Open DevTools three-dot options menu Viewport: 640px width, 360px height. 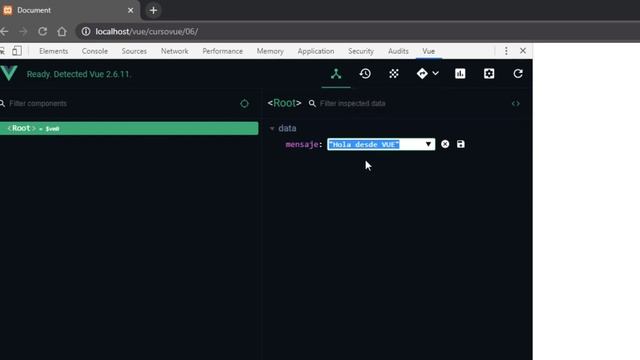point(506,51)
